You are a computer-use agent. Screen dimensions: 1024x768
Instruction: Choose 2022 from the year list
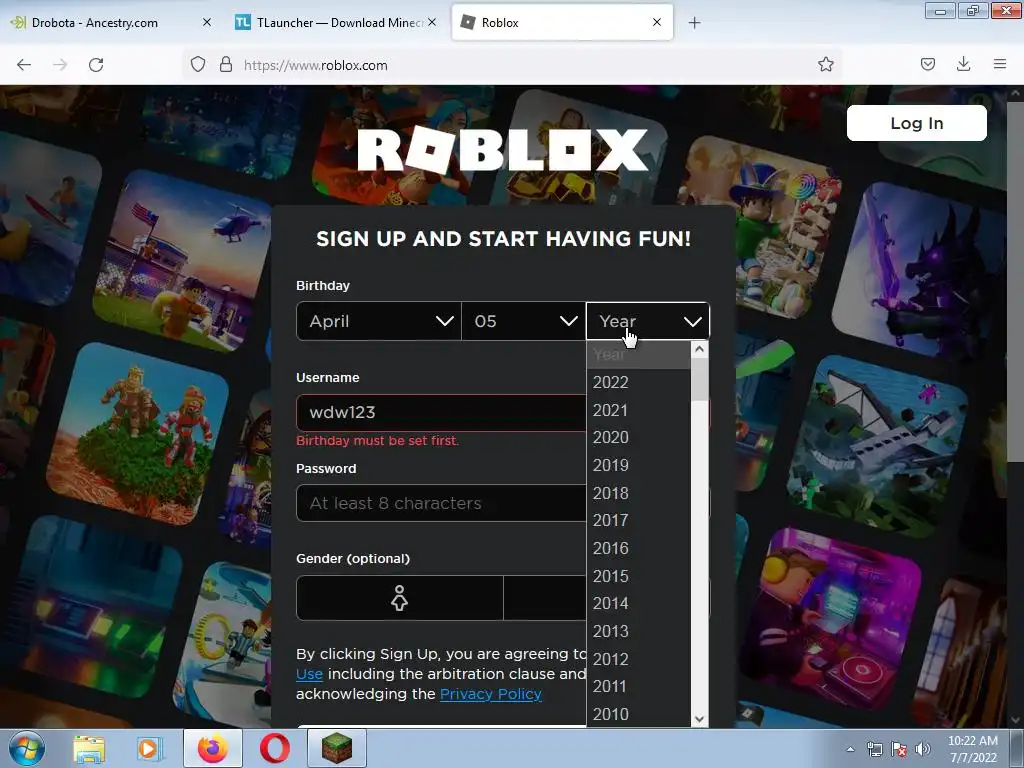click(638, 382)
